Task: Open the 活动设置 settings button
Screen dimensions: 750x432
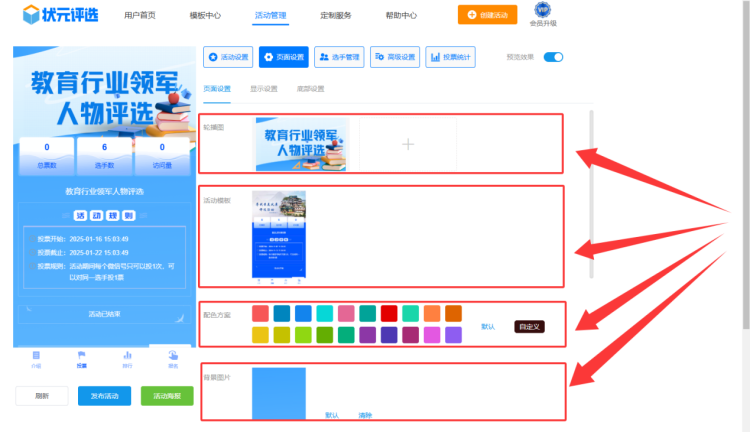Action: point(228,58)
